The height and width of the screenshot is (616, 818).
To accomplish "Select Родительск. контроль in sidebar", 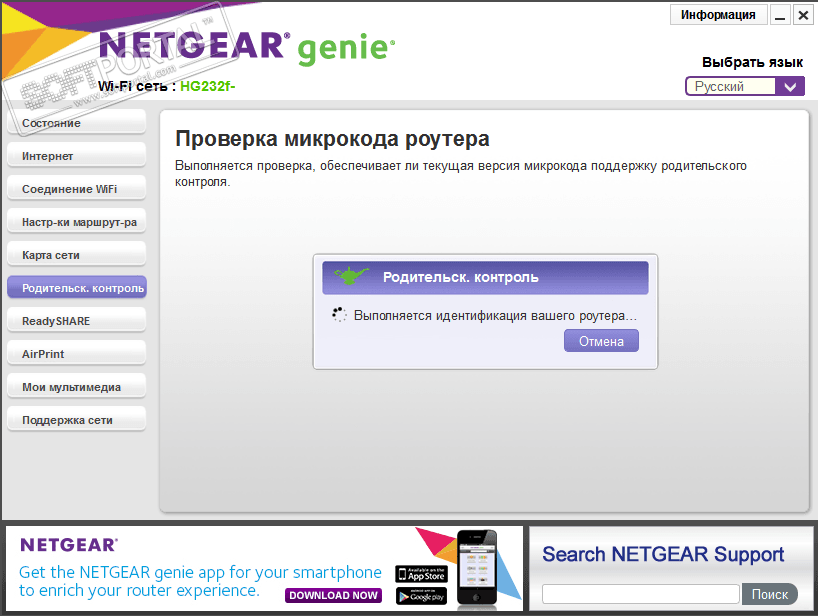I will point(77,287).
